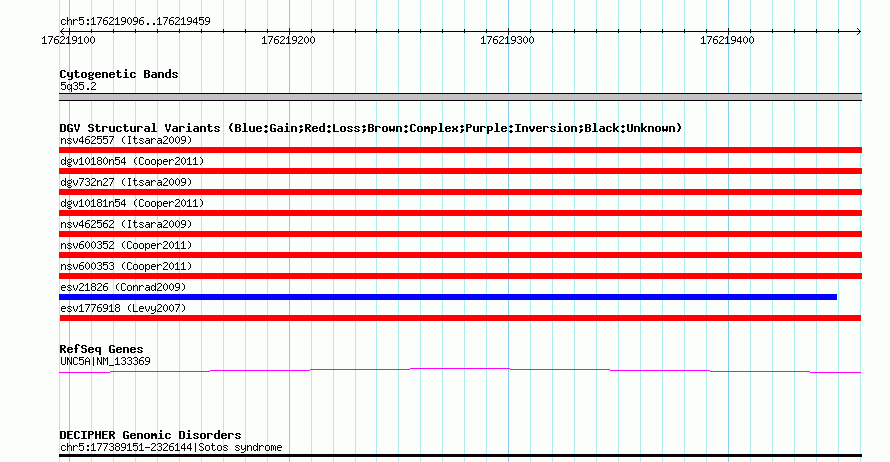Click the chr5:176219096..176219459 region label
The width and height of the screenshot is (890, 462).
coord(135,21)
